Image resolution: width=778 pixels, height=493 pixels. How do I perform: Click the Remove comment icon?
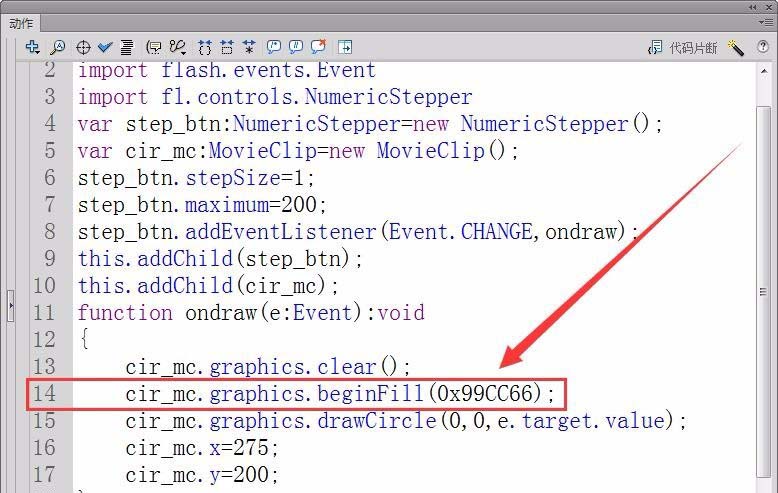pos(318,47)
